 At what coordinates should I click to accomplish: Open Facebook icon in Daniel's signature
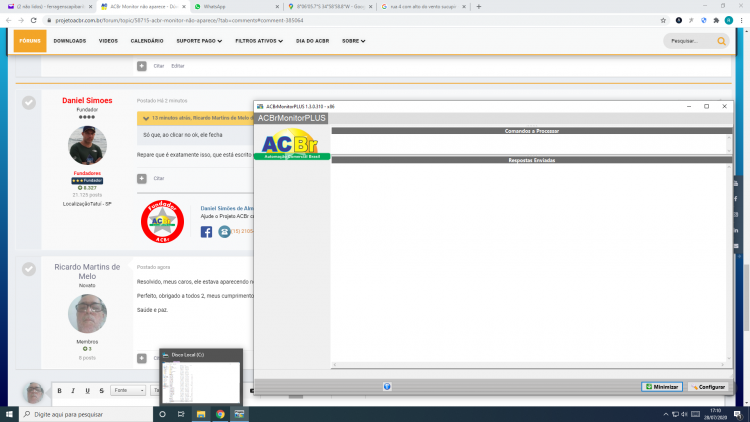click(x=206, y=232)
